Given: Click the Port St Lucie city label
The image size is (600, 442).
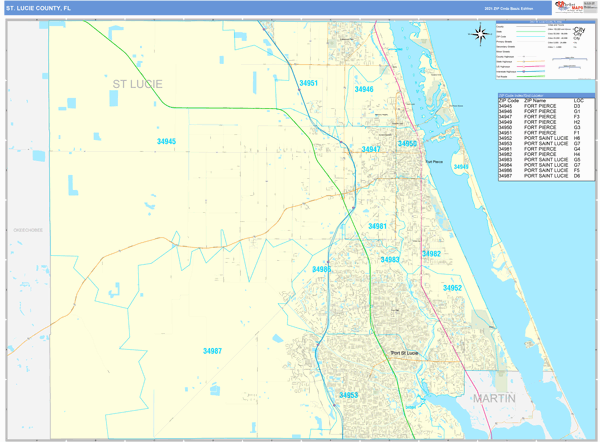Looking at the screenshot, I should 404,353.
